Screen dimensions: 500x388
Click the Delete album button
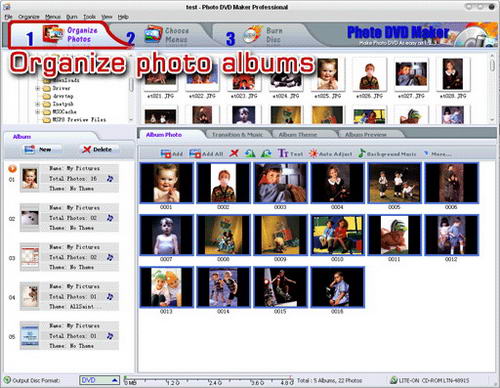coord(97,149)
